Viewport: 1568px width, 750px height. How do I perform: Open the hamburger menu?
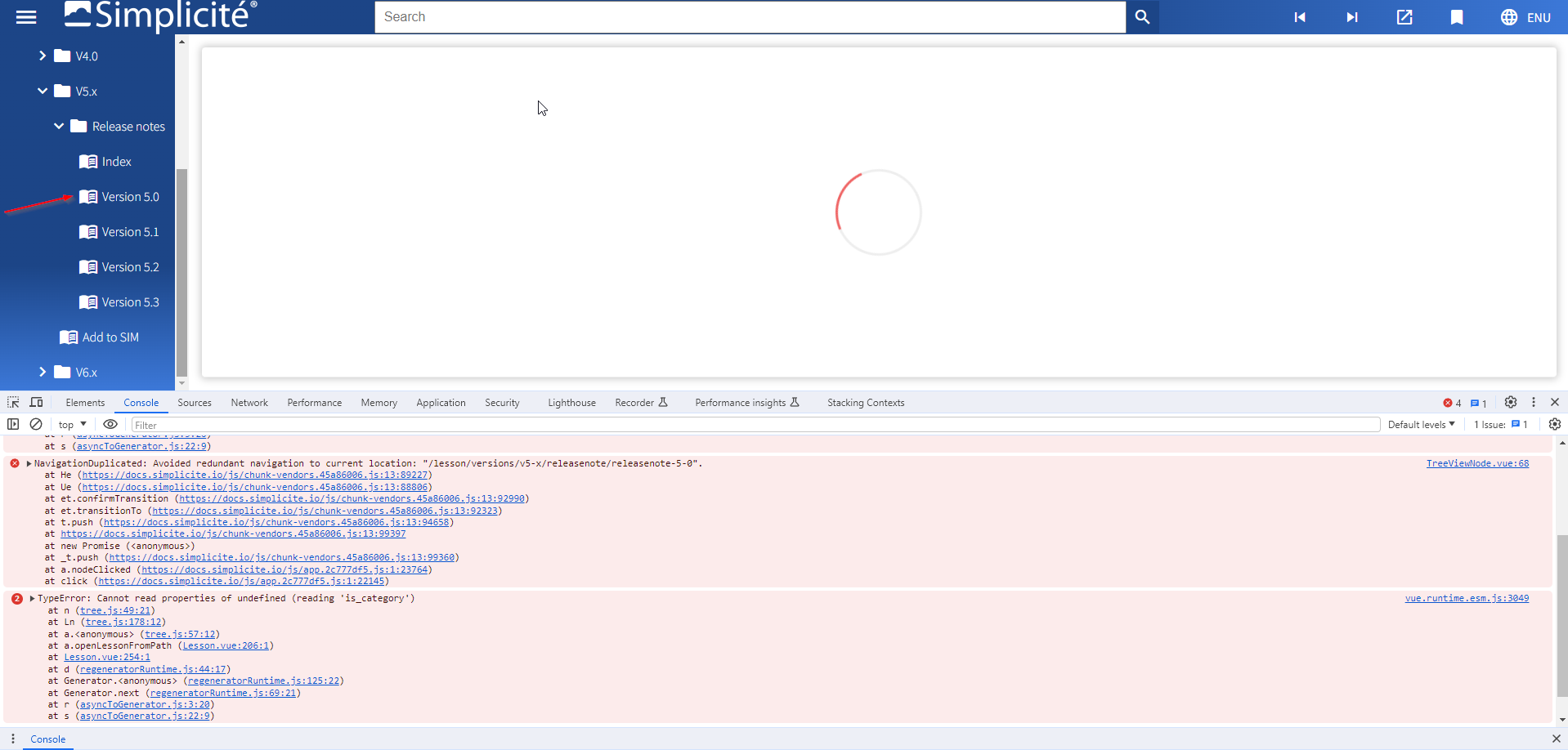click(x=26, y=17)
